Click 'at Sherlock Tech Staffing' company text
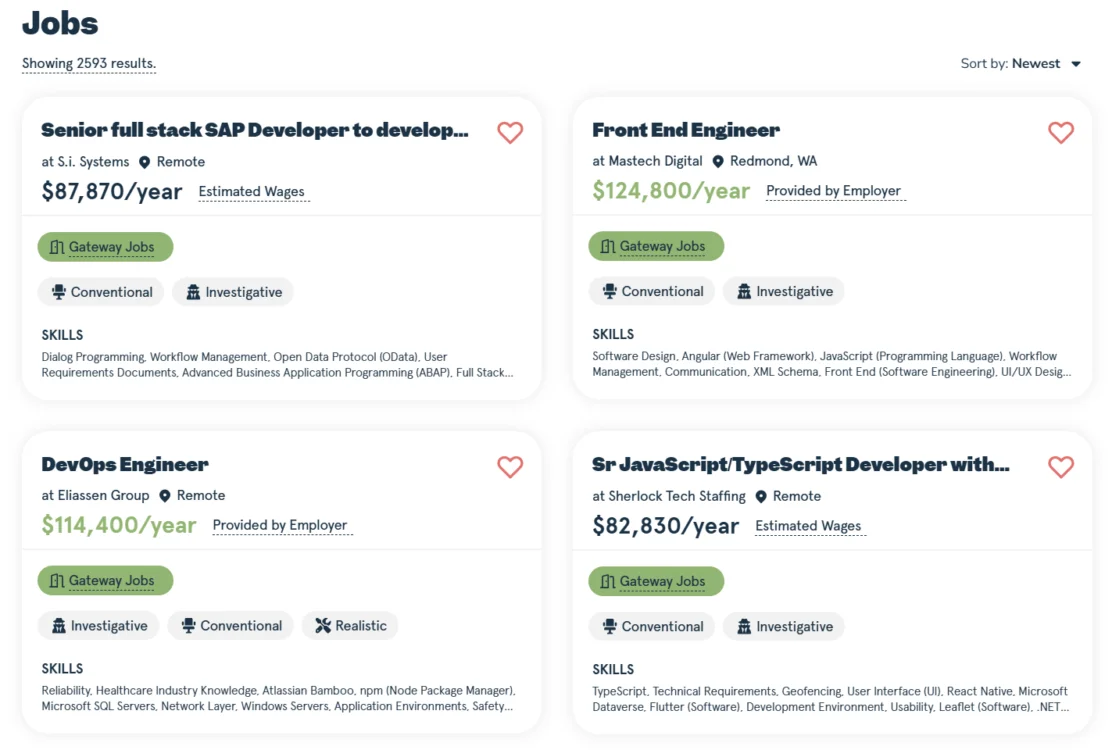 (669, 496)
